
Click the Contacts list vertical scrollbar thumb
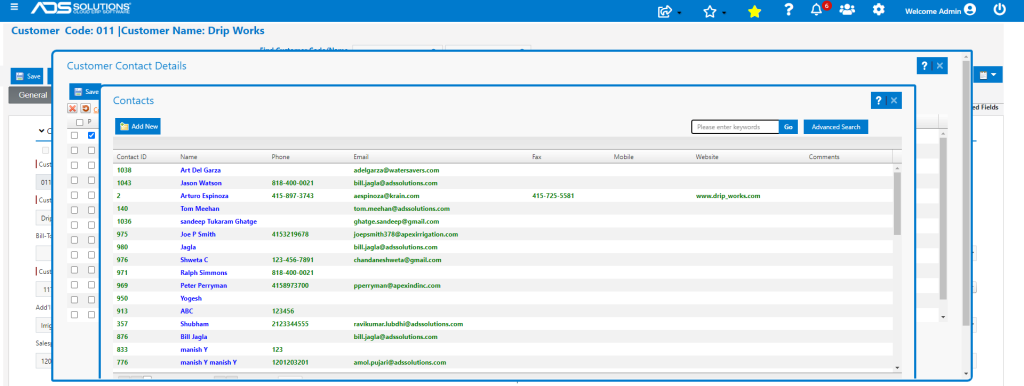[897, 203]
